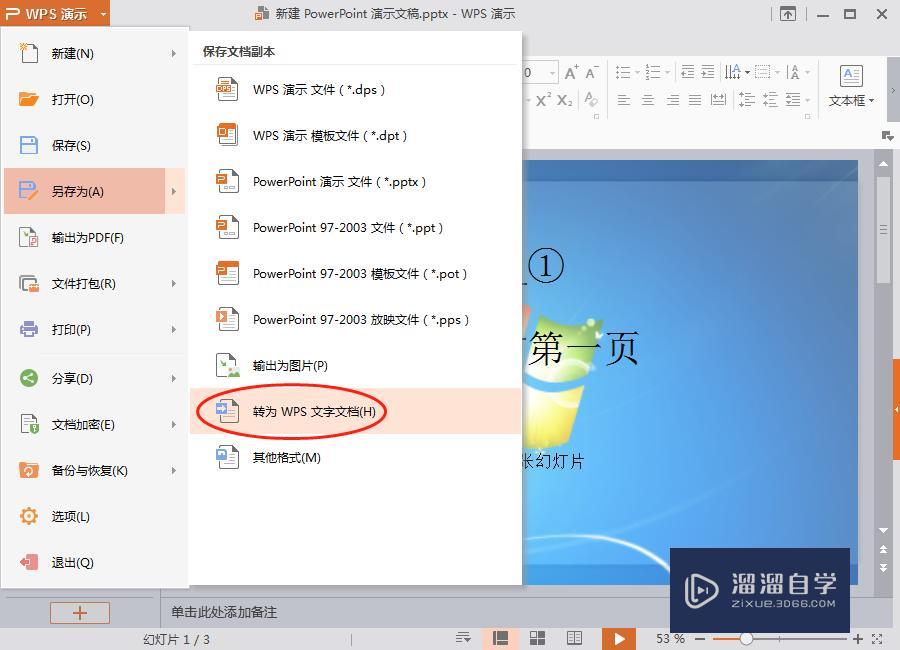Expand the 文档加密(E) submenu arrow
900x650 pixels.
coord(173,424)
